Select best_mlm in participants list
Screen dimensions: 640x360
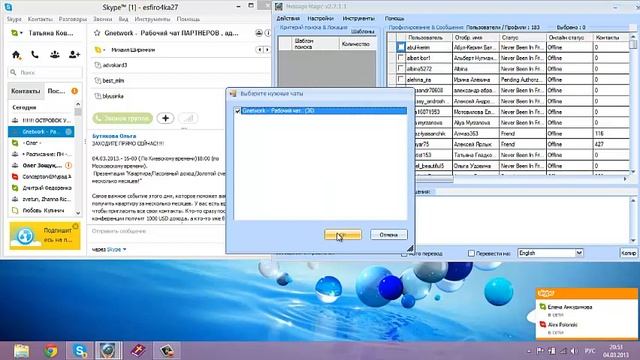click(x=109, y=80)
